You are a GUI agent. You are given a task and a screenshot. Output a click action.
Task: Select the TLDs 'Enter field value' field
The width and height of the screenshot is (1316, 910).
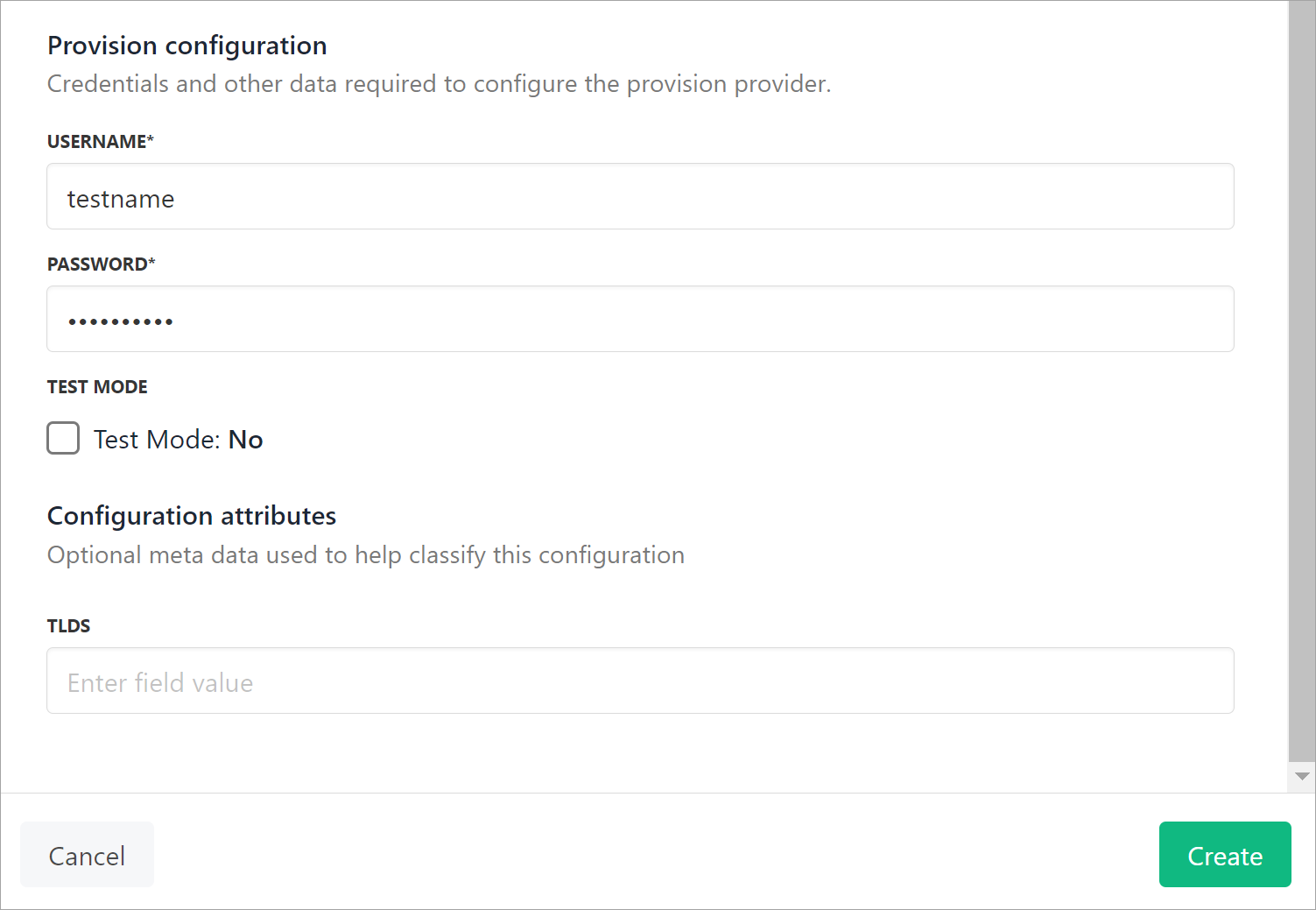pos(640,681)
